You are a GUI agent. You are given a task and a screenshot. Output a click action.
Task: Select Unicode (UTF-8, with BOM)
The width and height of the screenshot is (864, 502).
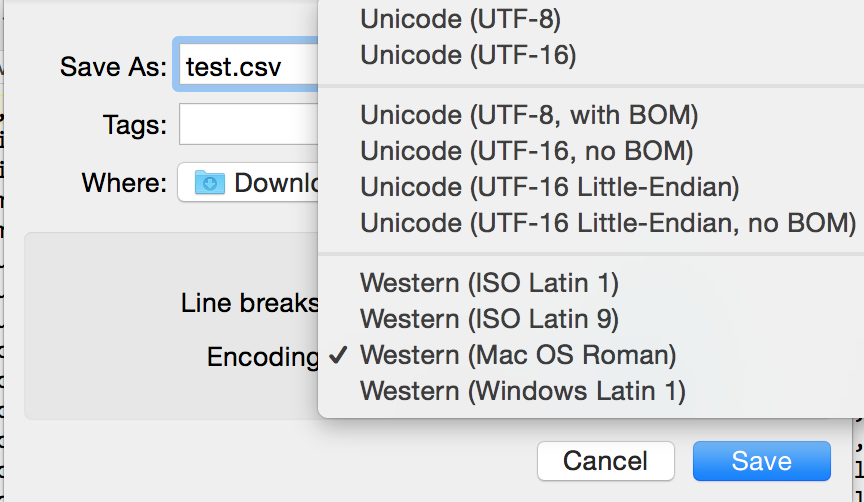tap(591, 115)
